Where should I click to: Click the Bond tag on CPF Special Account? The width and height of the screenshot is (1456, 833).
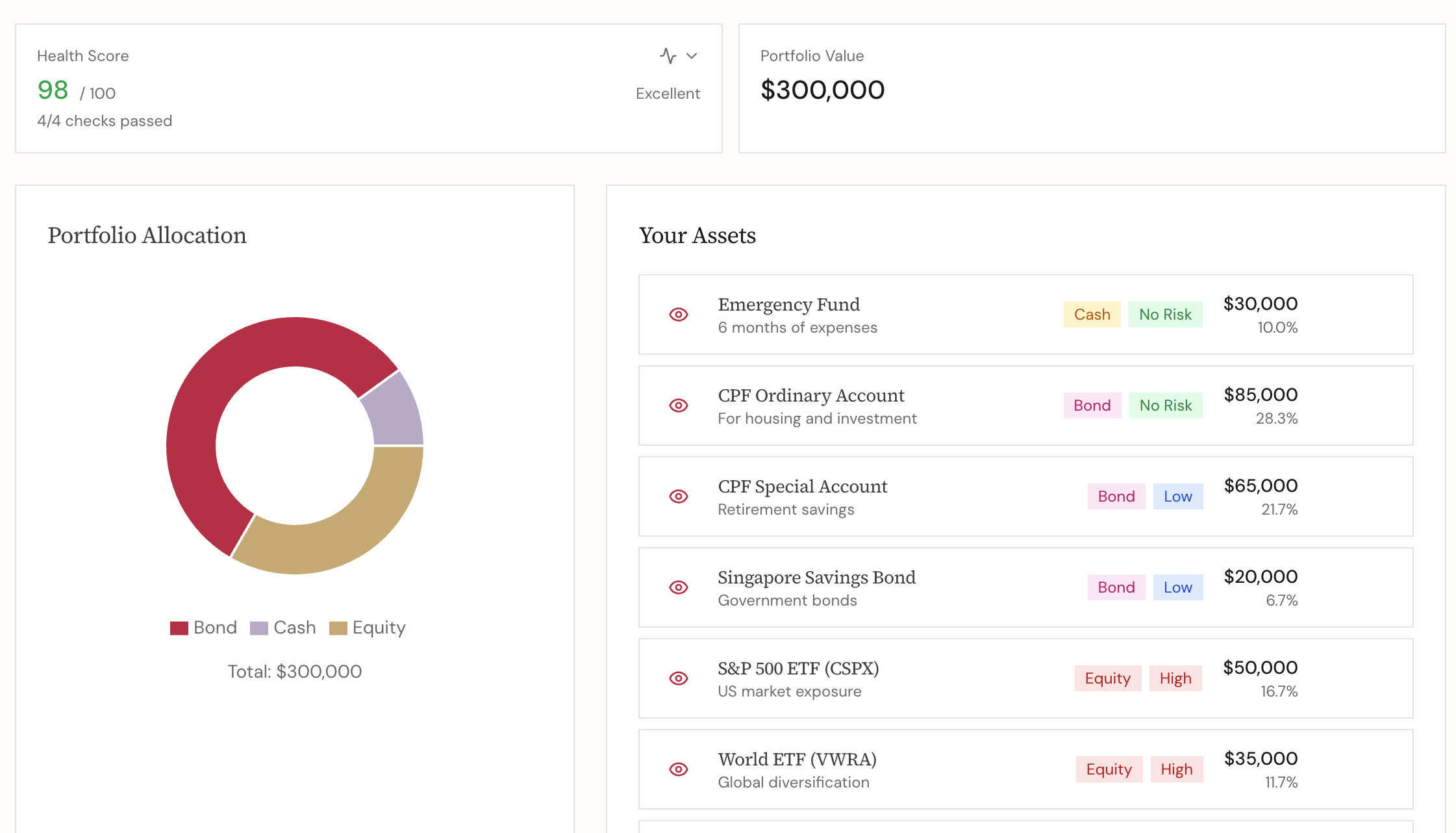1116,496
